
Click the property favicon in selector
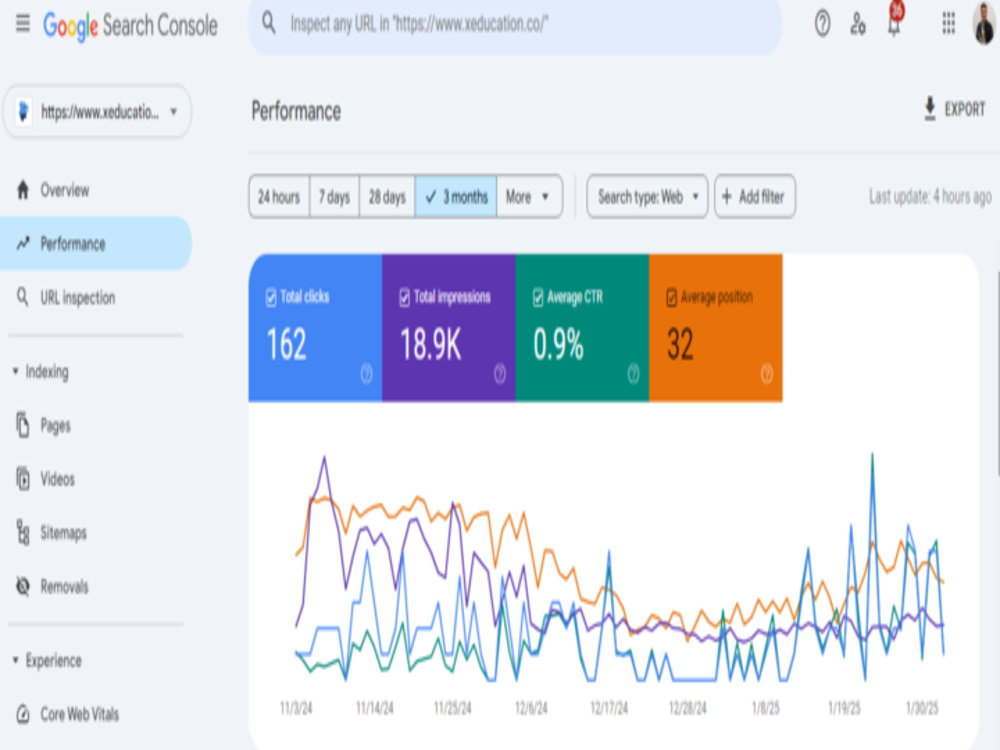[x=24, y=112]
